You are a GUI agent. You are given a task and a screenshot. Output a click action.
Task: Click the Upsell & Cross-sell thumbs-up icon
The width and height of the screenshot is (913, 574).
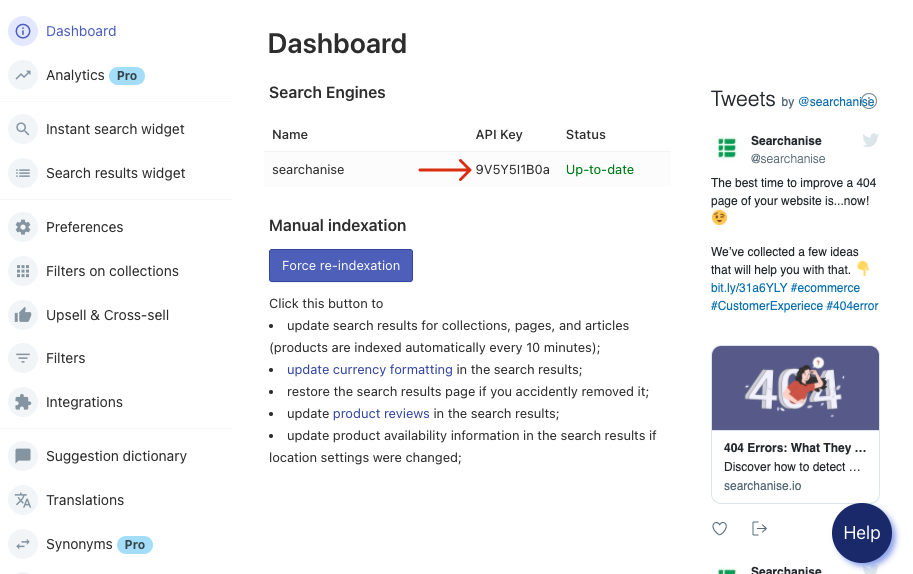click(23, 315)
